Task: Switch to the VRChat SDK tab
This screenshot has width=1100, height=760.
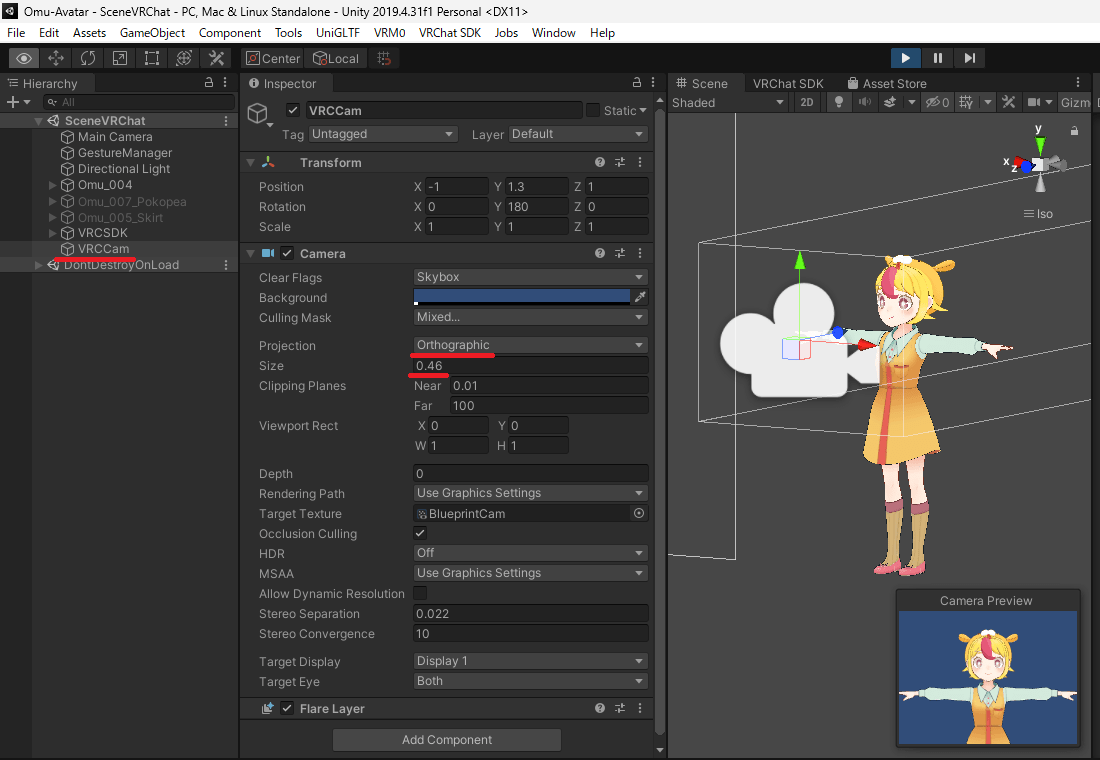Action: [x=787, y=84]
